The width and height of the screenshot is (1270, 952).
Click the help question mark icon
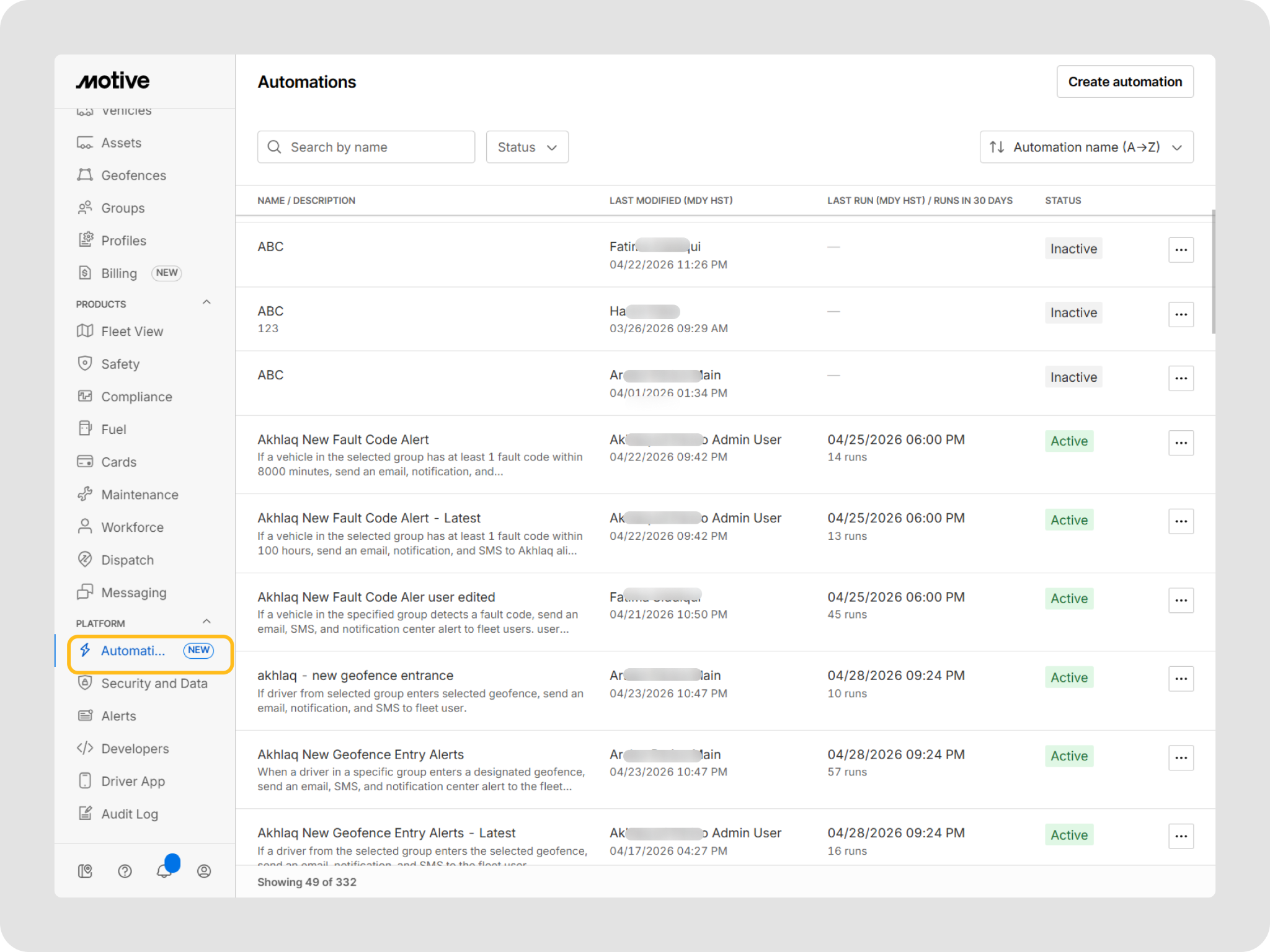tap(125, 871)
